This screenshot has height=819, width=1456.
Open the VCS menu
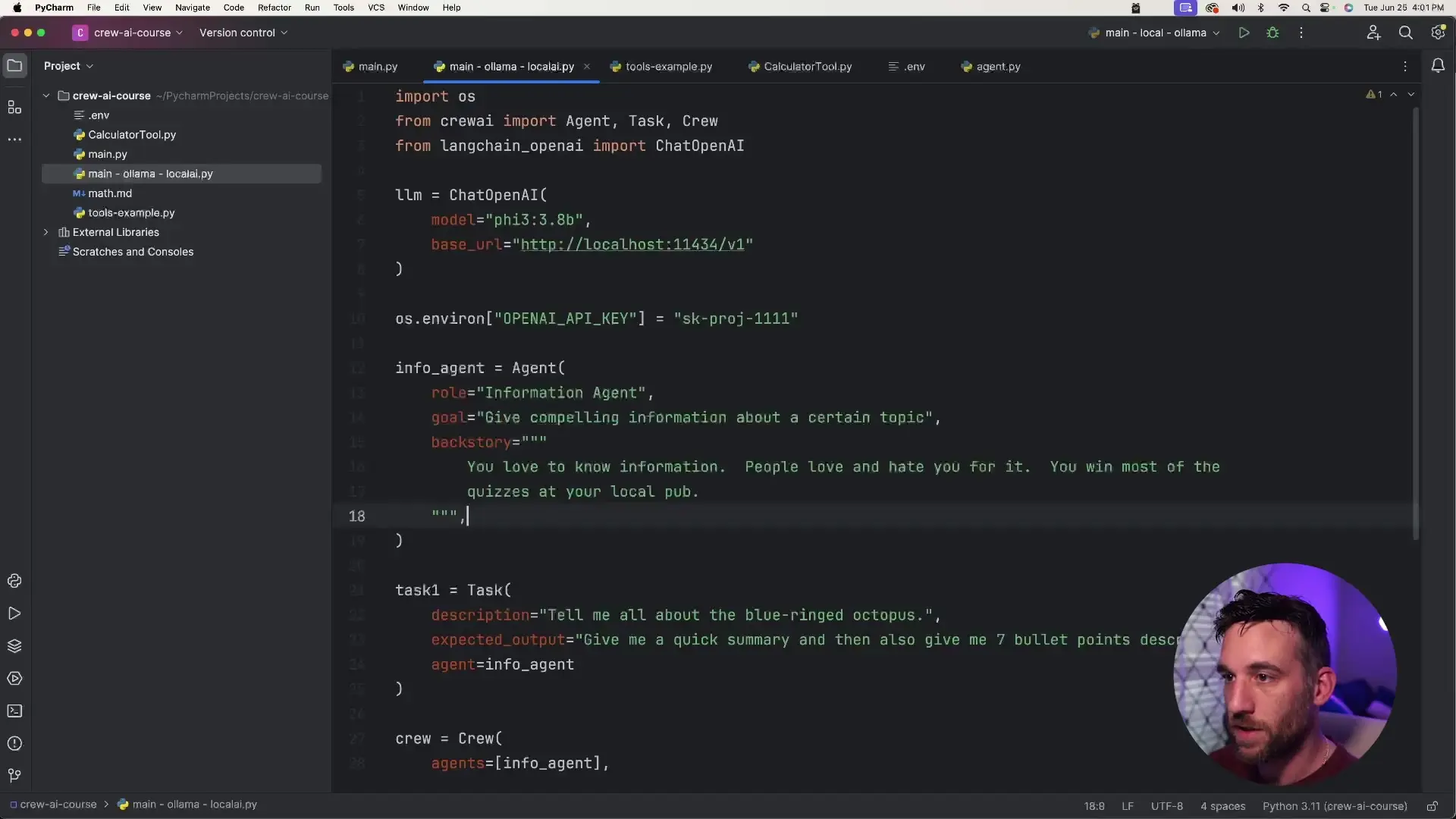coord(376,8)
